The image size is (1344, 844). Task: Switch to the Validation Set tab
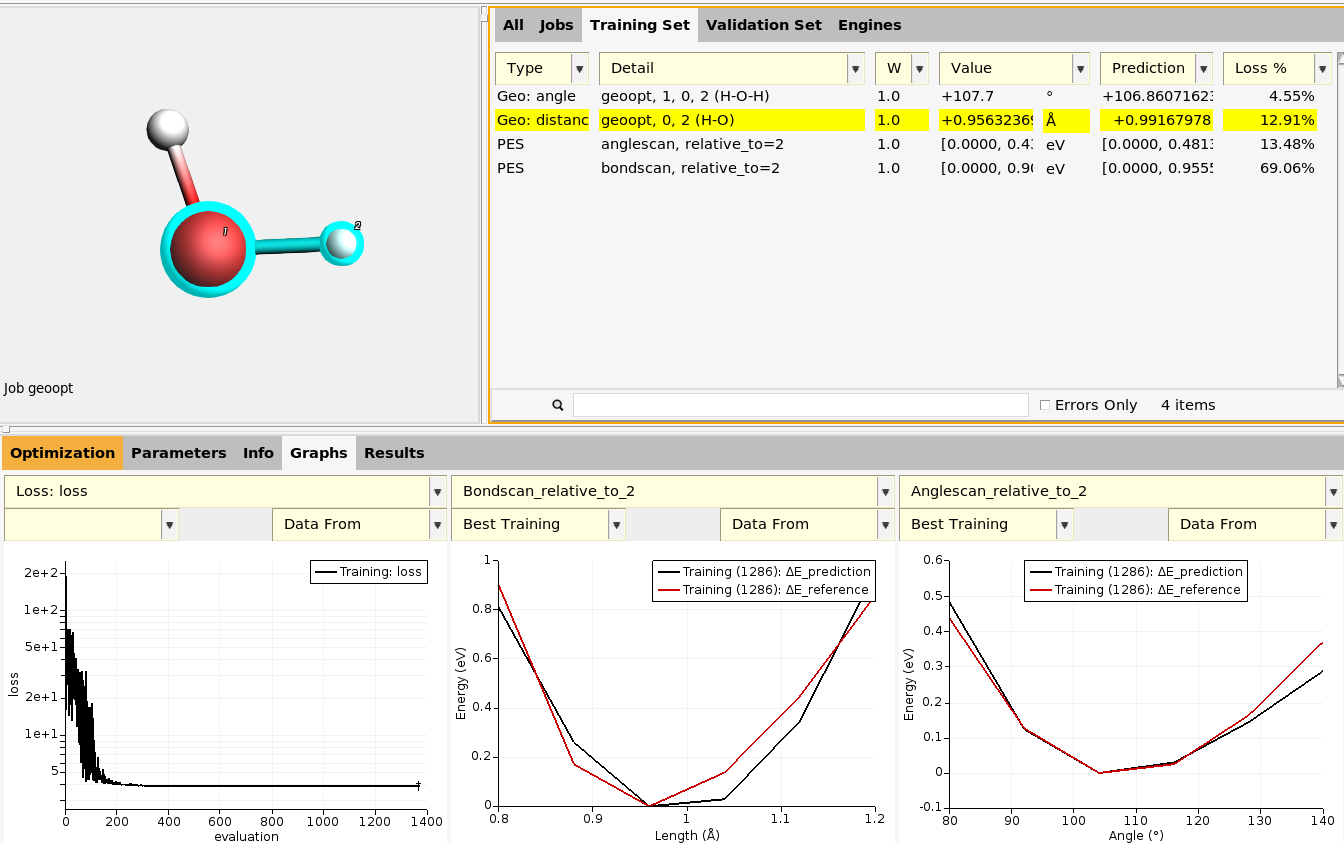[763, 25]
